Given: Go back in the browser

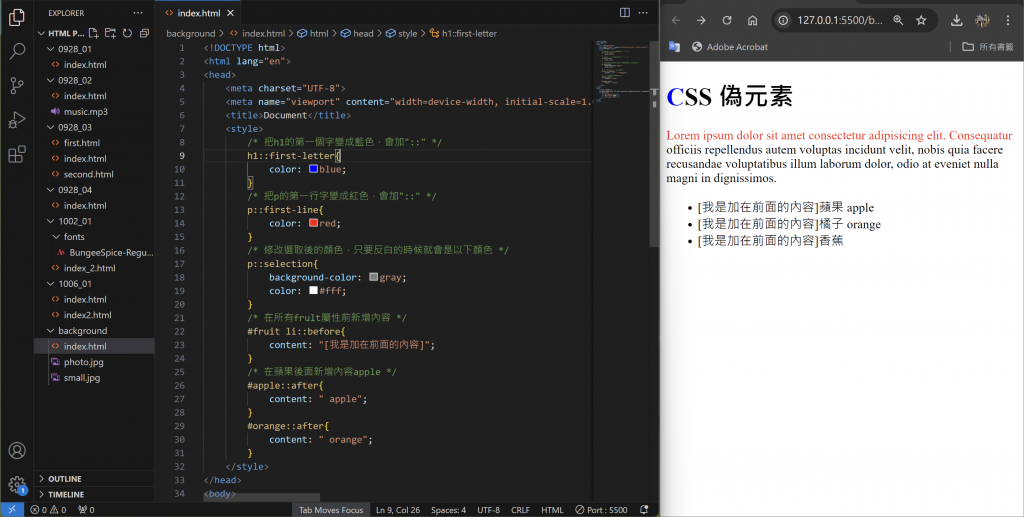Looking at the screenshot, I should point(676,20).
